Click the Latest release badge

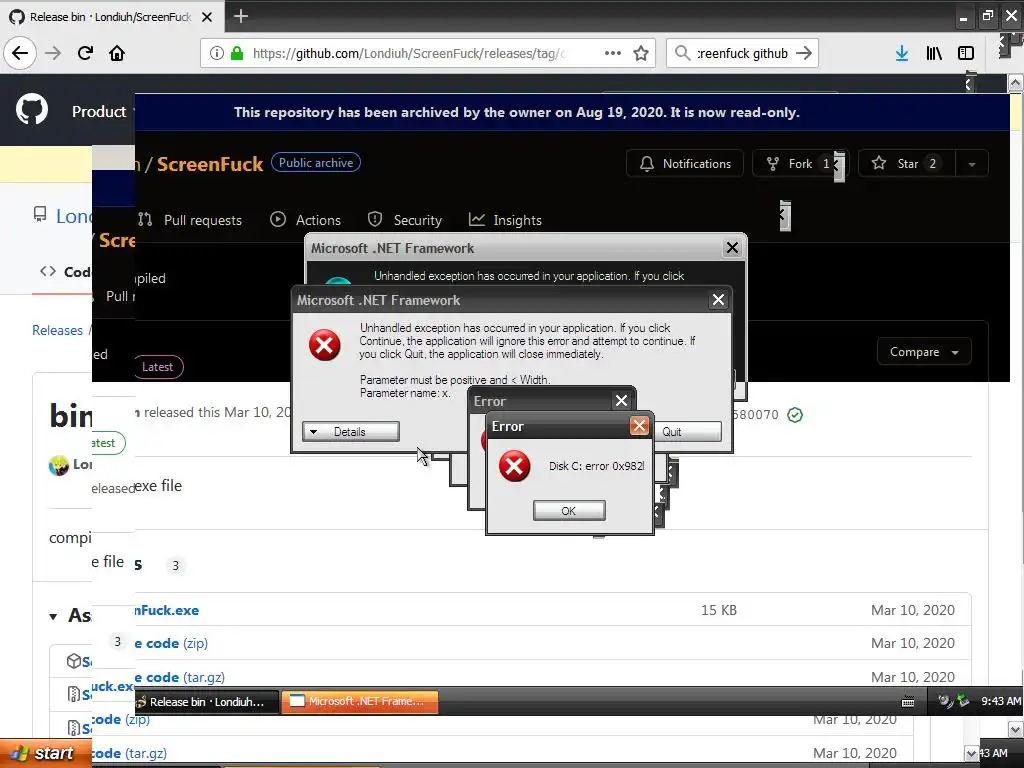[x=157, y=367]
